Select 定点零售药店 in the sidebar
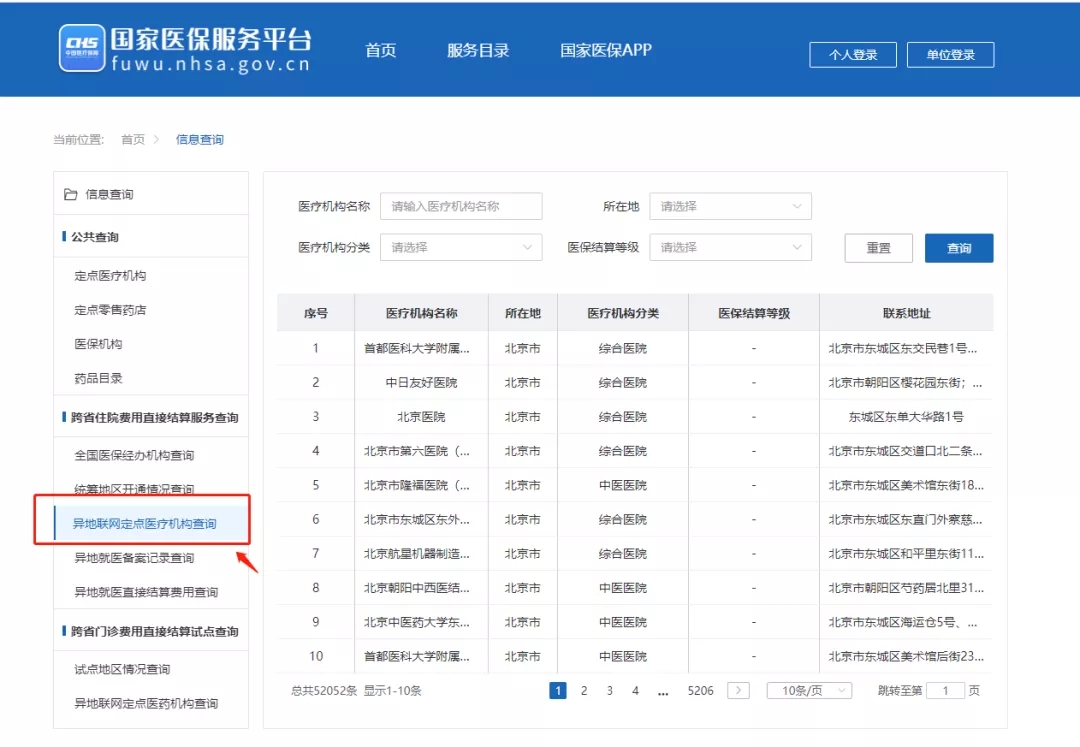This screenshot has height=747, width=1080. 110,310
